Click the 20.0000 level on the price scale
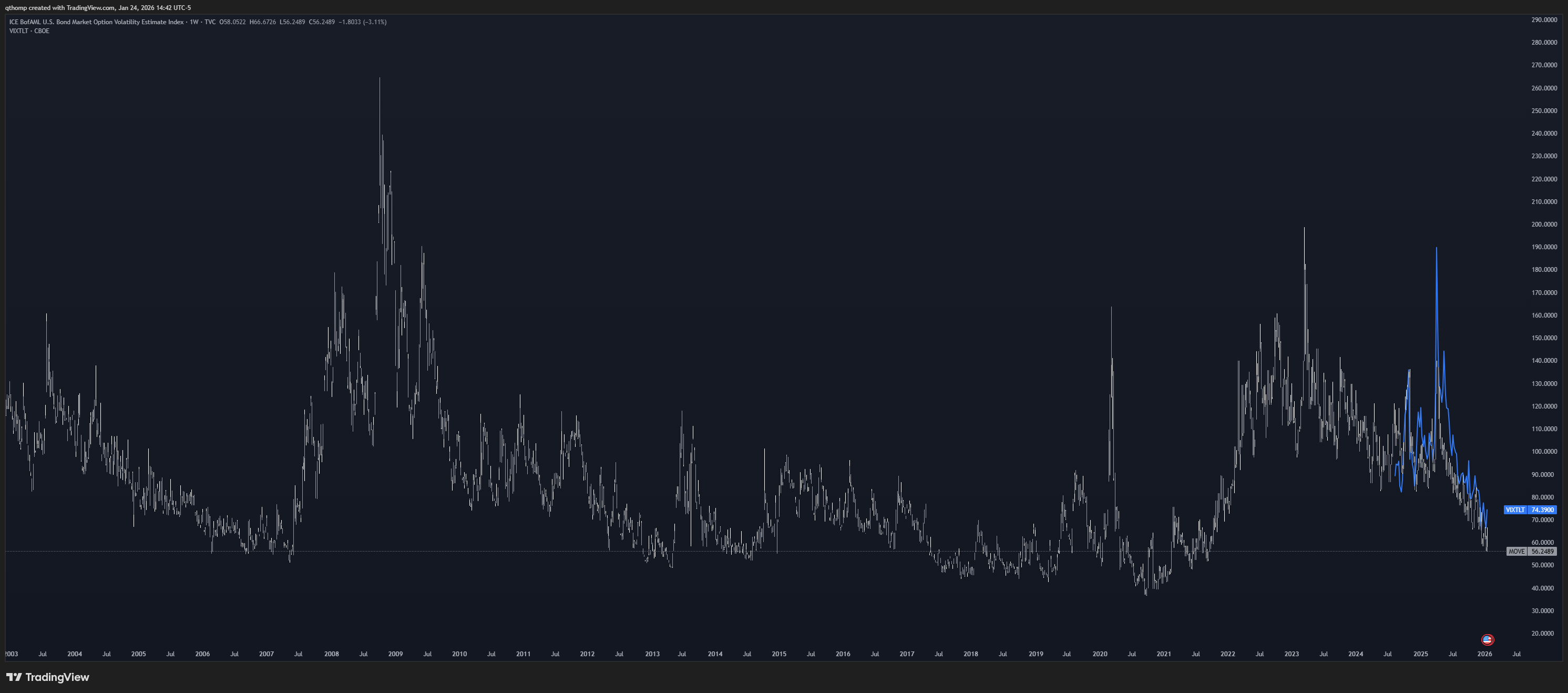1568x693 pixels. pyautogui.click(x=1544, y=633)
